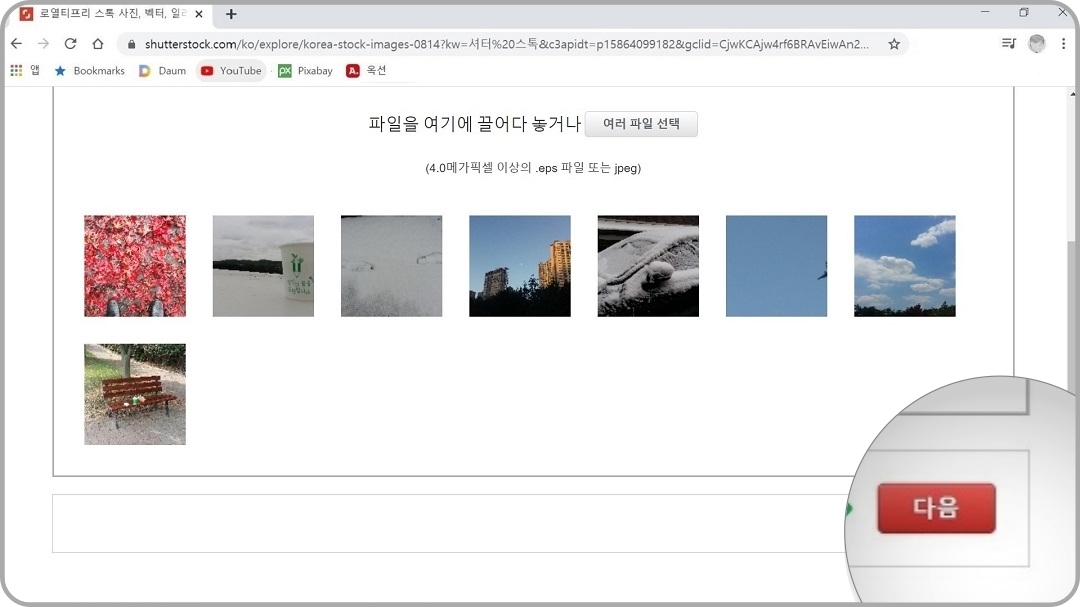Click the home icon
The height and width of the screenshot is (607, 1080).
(x=98, y=44)
